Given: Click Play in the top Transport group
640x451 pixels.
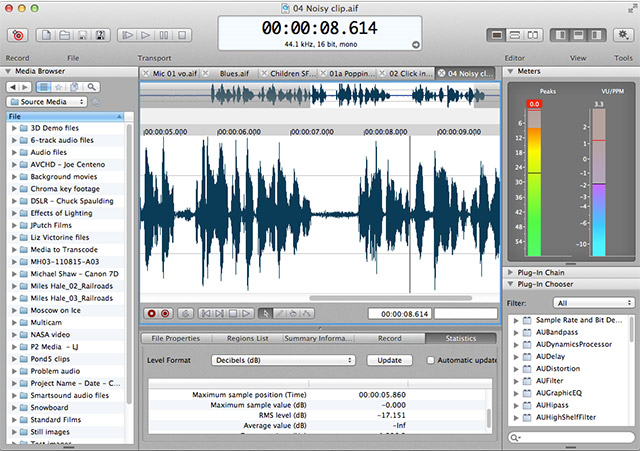Looking at the screenshot, I should pyautogui.click(x=145, y=35).
